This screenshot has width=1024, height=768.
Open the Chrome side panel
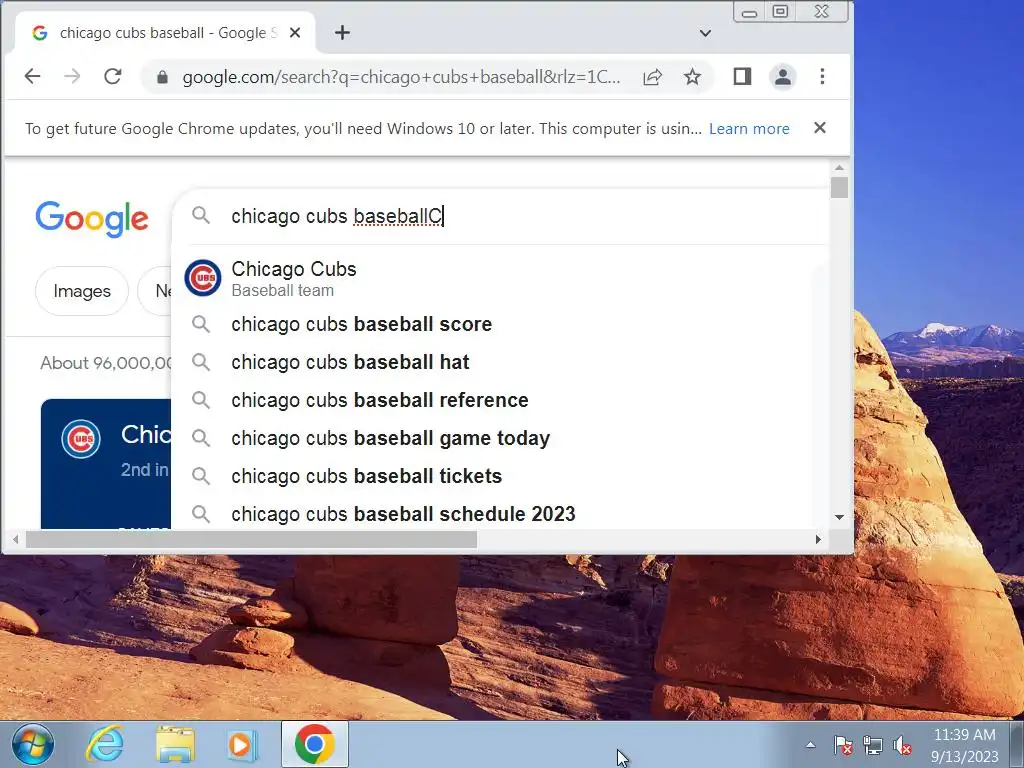pyautogui.click(x=742, y=76)
